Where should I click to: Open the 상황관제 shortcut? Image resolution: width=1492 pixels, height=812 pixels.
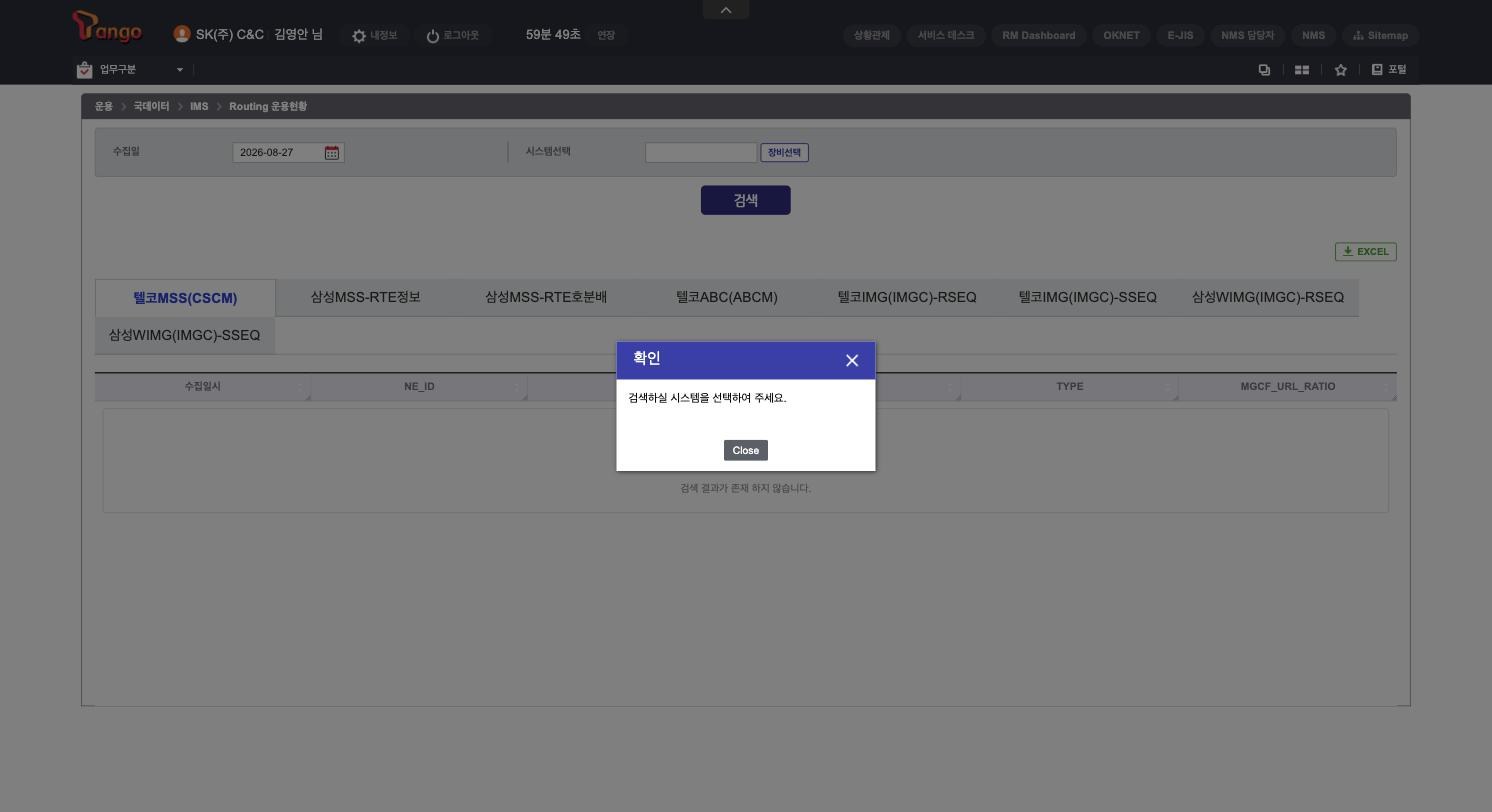tap(872, 35)
